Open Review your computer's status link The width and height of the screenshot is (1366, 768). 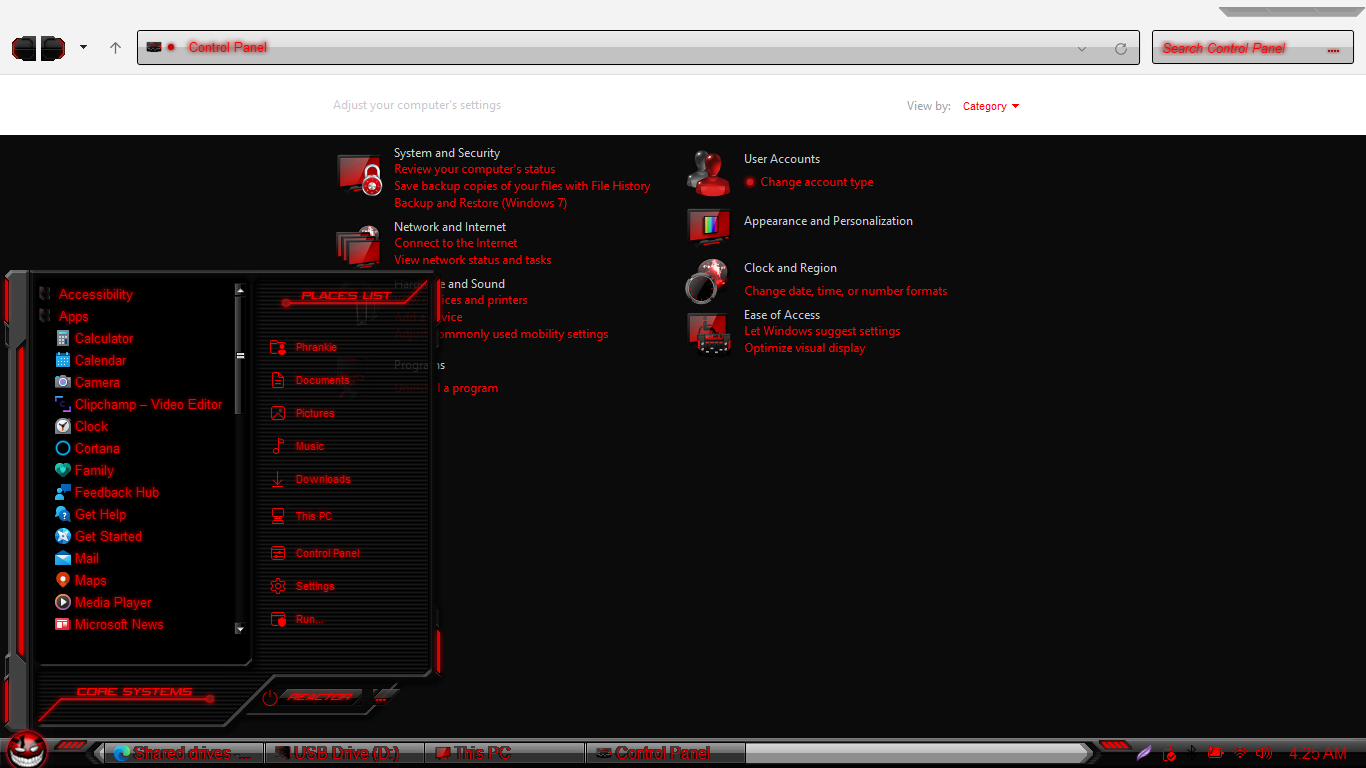(475, 169)
